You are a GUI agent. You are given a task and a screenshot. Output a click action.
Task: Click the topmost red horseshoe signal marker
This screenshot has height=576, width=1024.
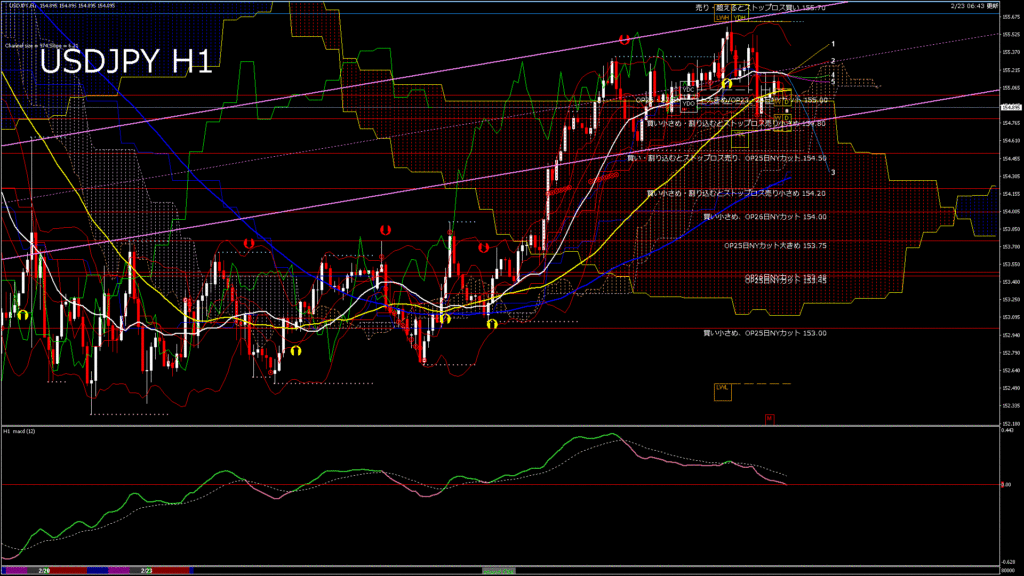(624, 40)
